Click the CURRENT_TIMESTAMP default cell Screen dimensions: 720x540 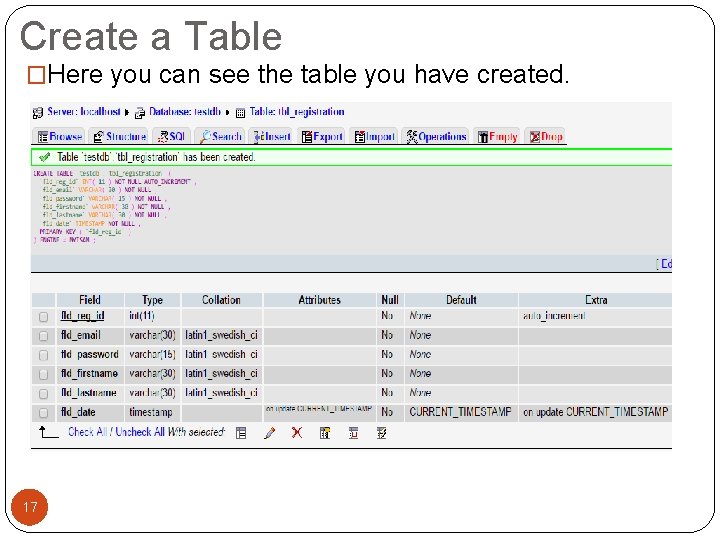tap(460, 412)
